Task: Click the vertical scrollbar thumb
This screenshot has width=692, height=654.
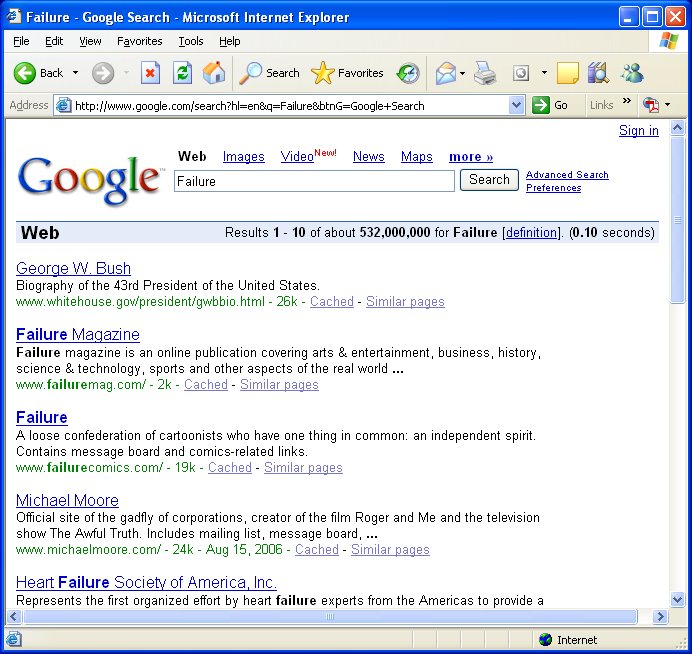Action: tap(677, 220)
